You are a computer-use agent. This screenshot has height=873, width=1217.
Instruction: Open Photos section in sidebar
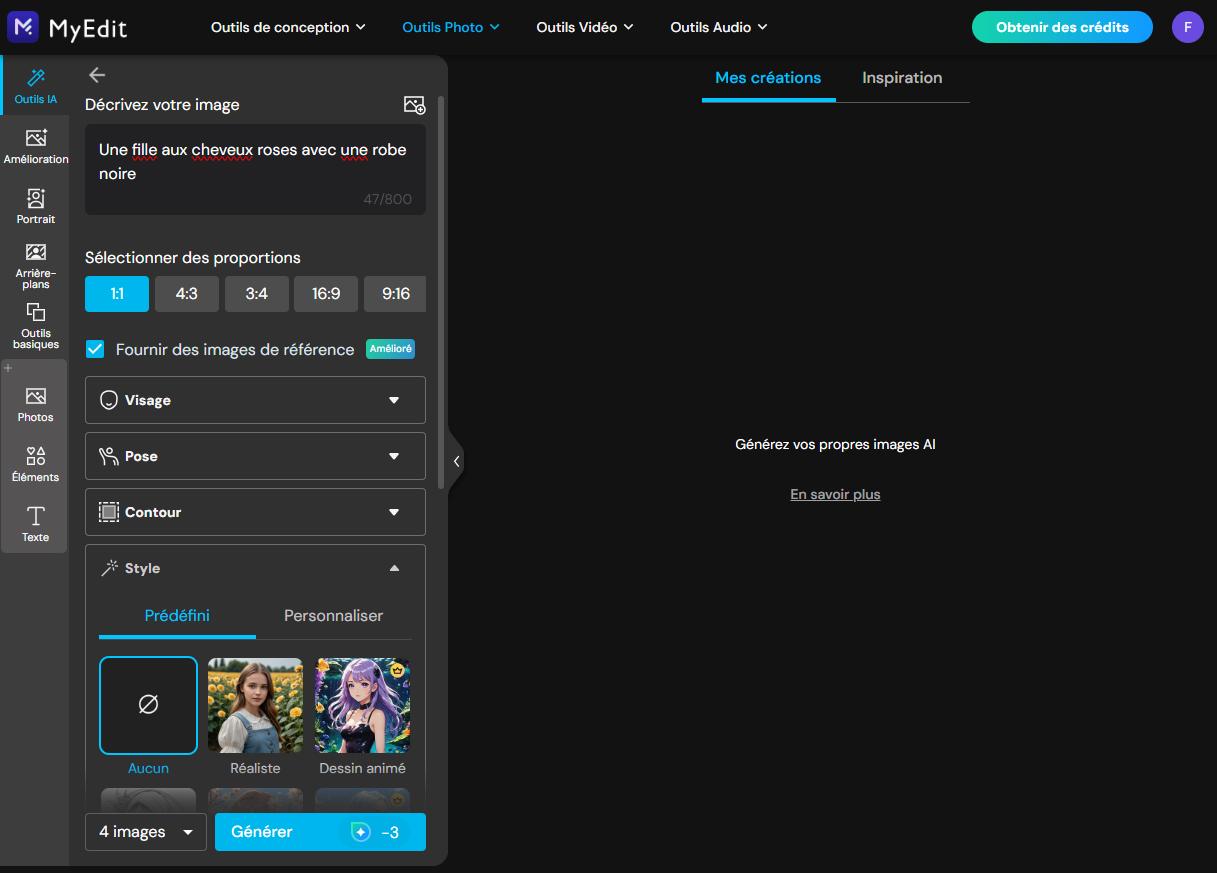pyautogui.click(x=36, y=404)
